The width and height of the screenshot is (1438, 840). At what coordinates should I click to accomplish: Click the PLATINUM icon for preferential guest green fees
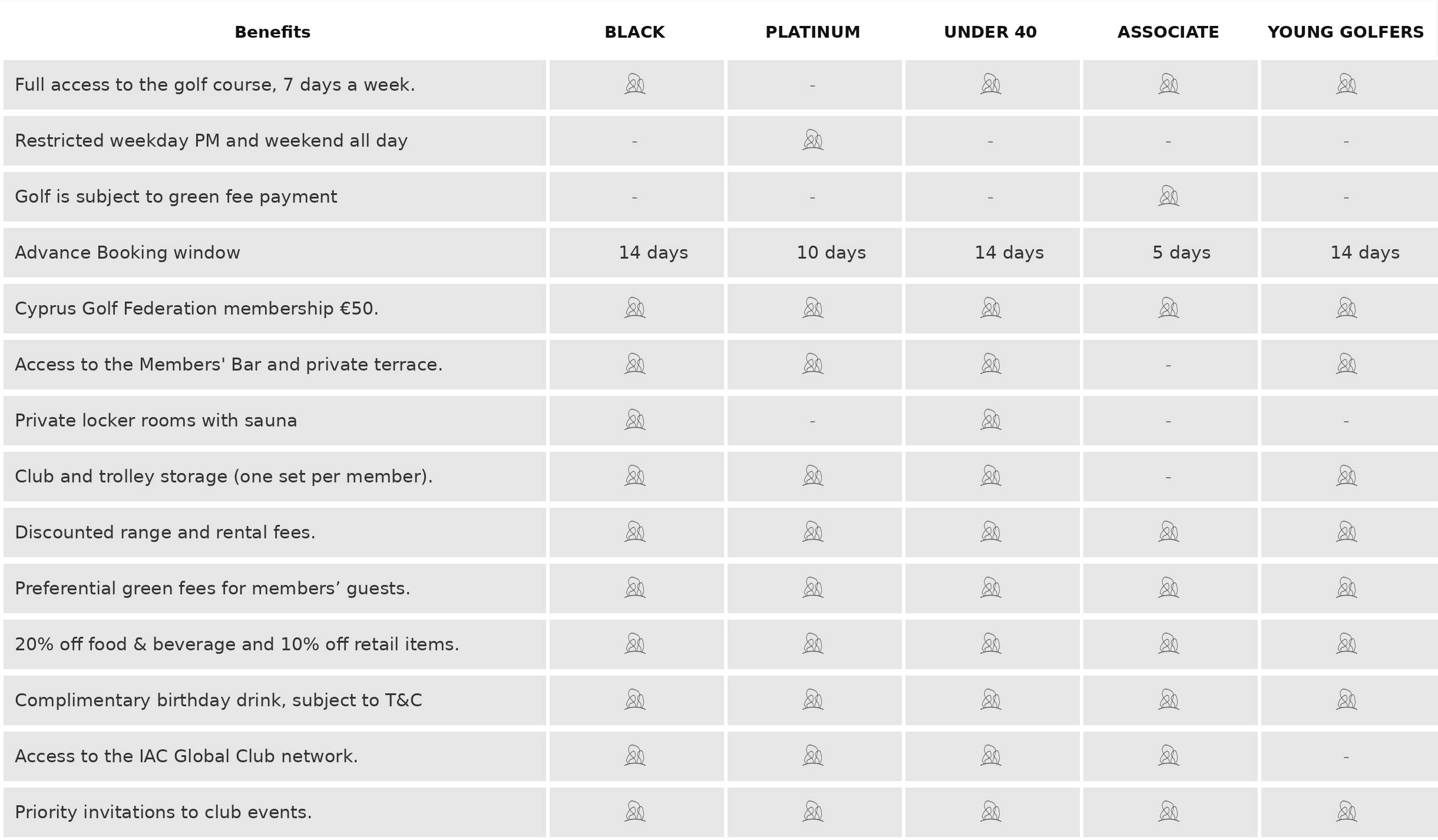(813, 588)
